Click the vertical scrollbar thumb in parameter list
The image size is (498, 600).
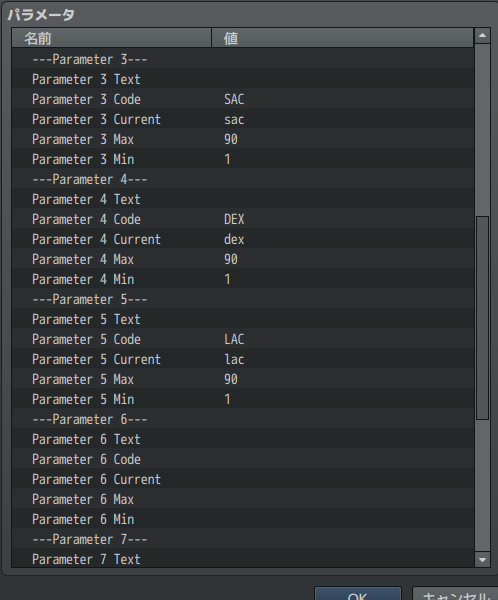pyautogui.click(x=482, y=318)
